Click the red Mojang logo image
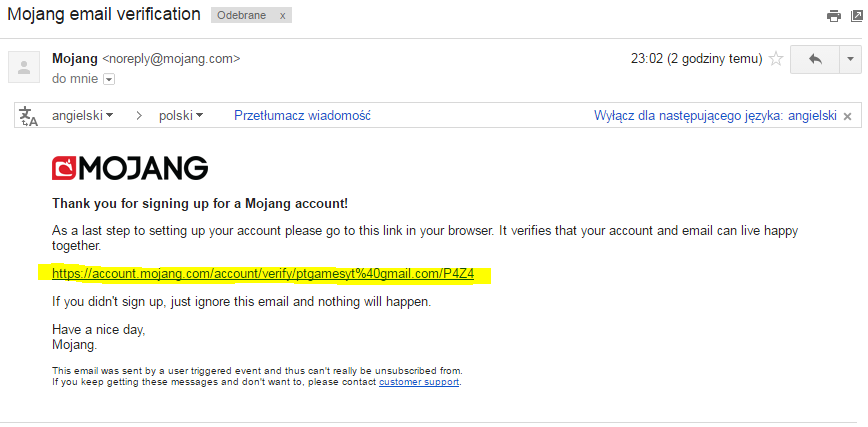This screenshot has width=868, height=427. click(x=130, y=168)
